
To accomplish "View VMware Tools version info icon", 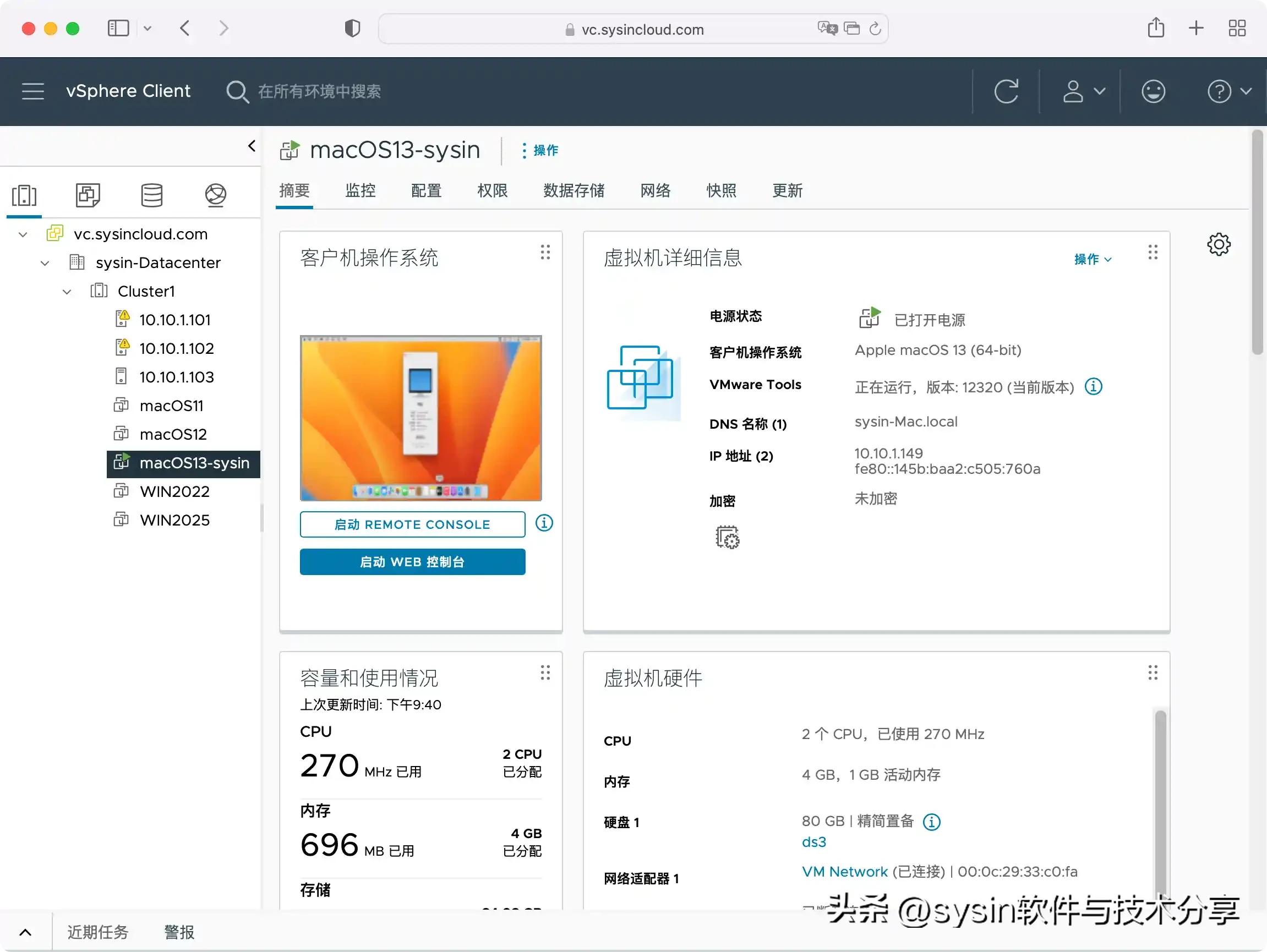I will click(x=1093, y=387).
